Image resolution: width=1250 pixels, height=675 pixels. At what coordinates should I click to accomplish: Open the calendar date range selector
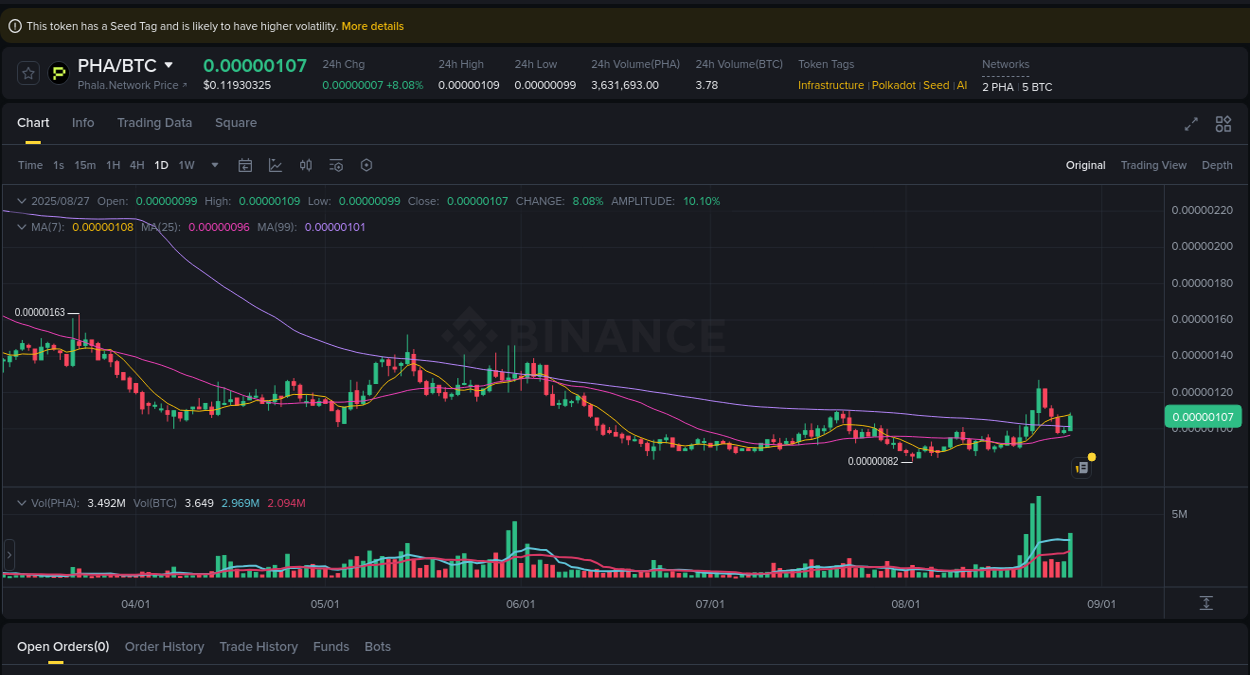click(245, 165)
